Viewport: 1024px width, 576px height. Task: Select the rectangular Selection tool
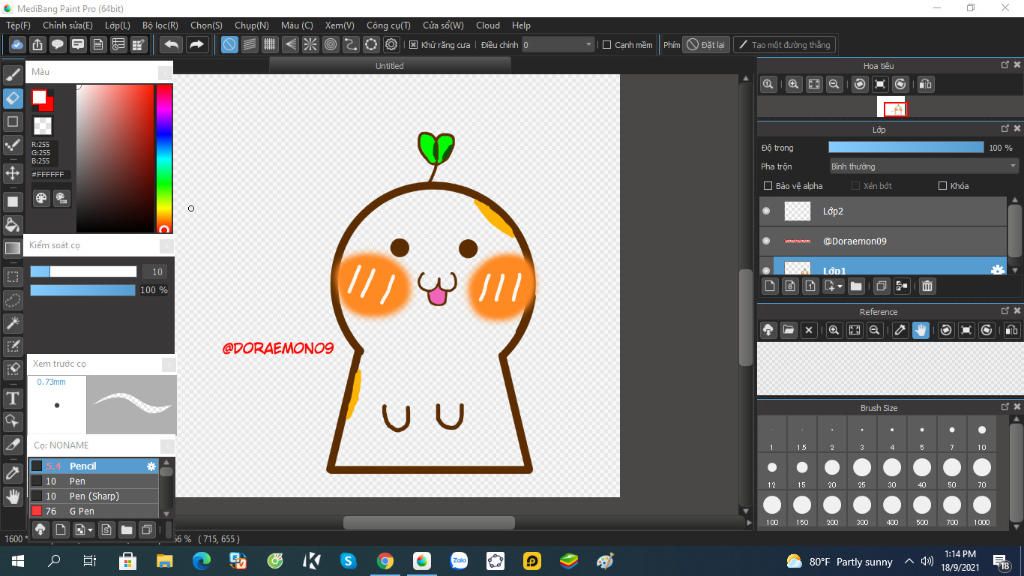tap(12, 277)
